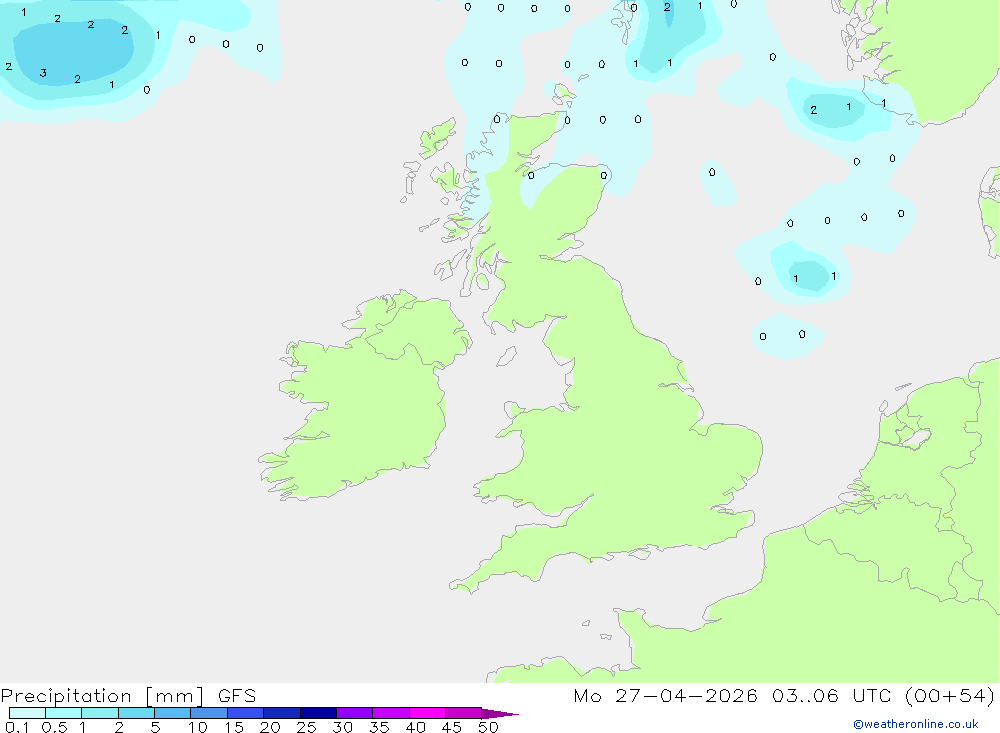This screenshot has height=733, width=1000.
Task: Click the '10' legend scale label
Action: point(198,727)
